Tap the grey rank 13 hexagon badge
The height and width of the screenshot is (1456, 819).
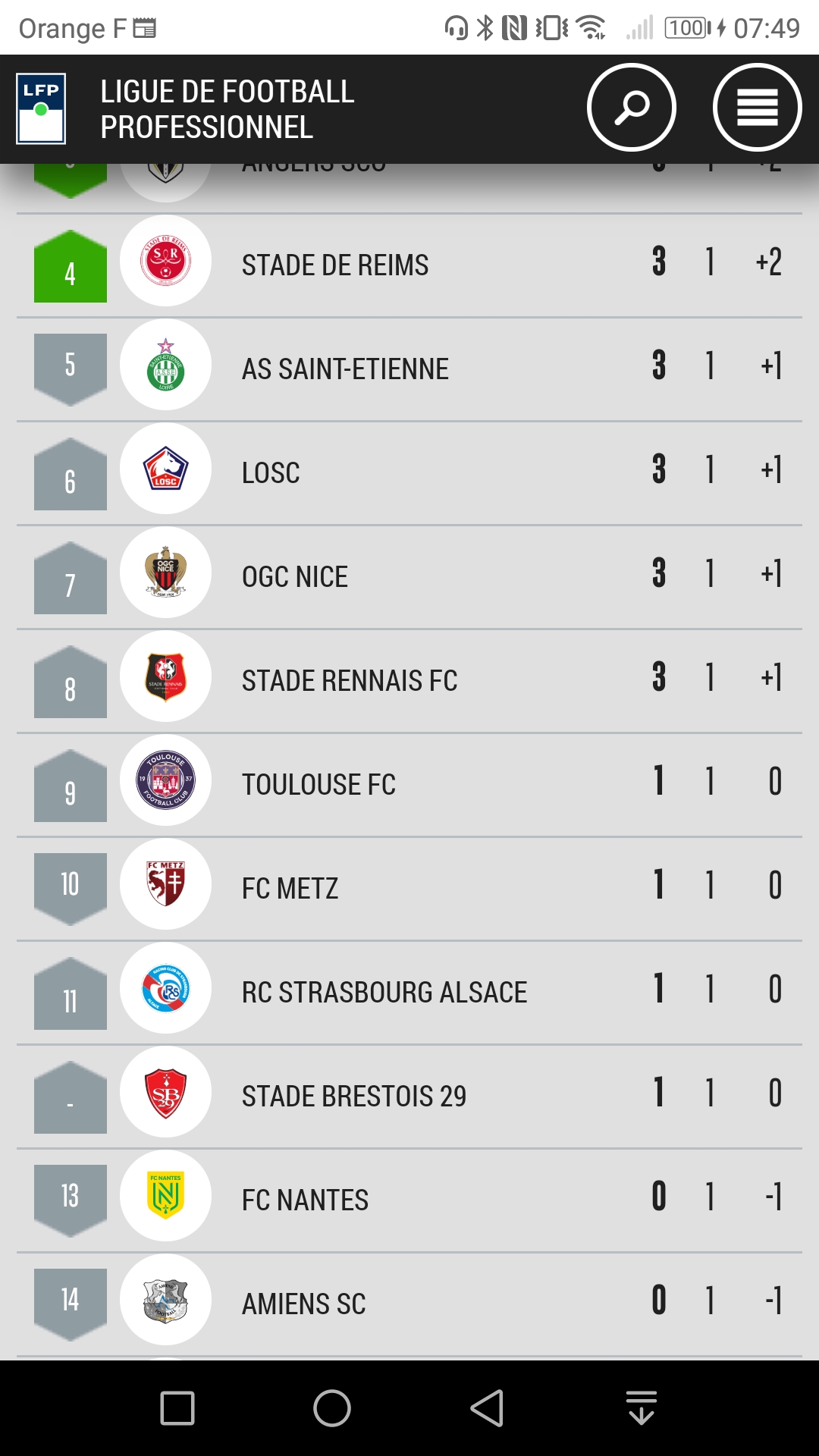71,1201
